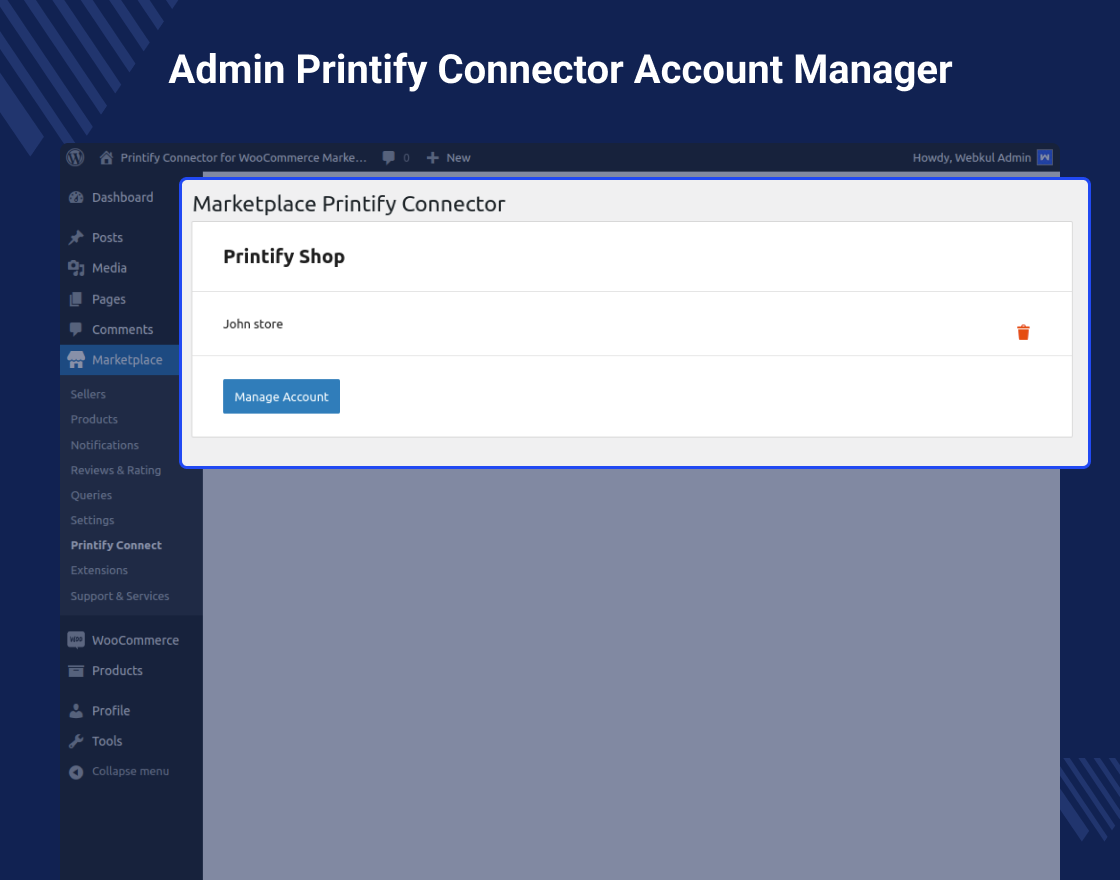1120x880 pixels.
Task: Open the Webkul Admin avatar icon
Action: pyautogui.click(x=1044, y=157)
